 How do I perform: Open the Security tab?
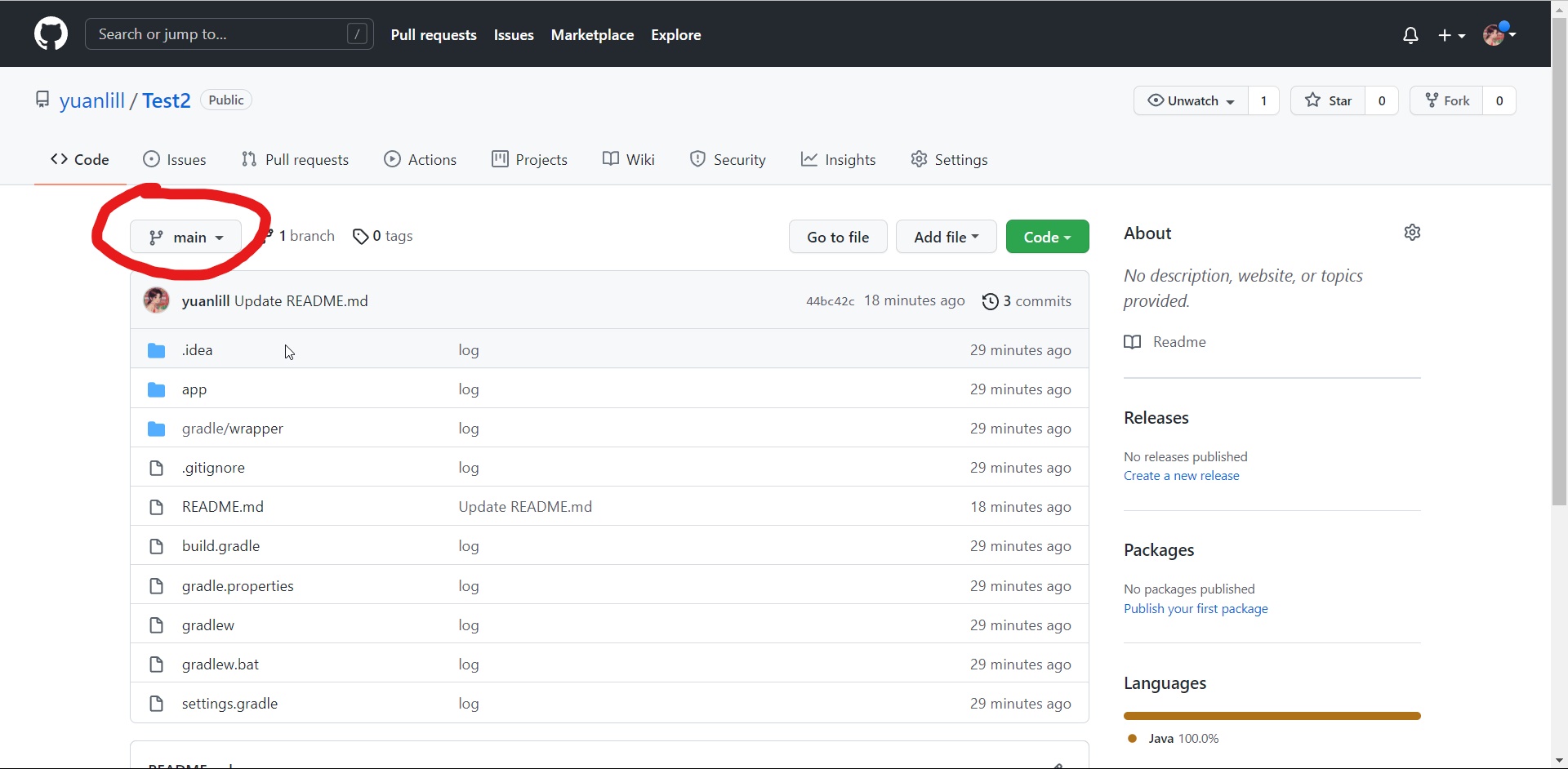pos(728,160)
